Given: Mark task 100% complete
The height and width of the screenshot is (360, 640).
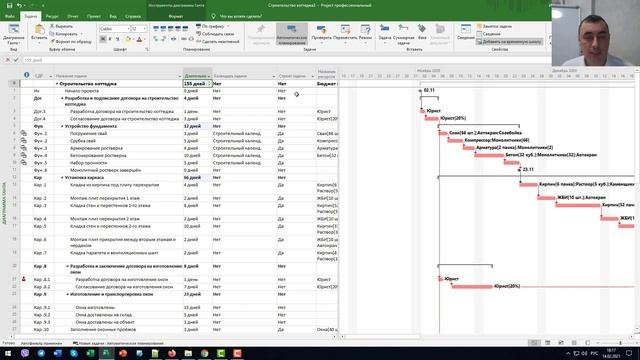Looking at the screenshot, I should click(x=185, y=29).
